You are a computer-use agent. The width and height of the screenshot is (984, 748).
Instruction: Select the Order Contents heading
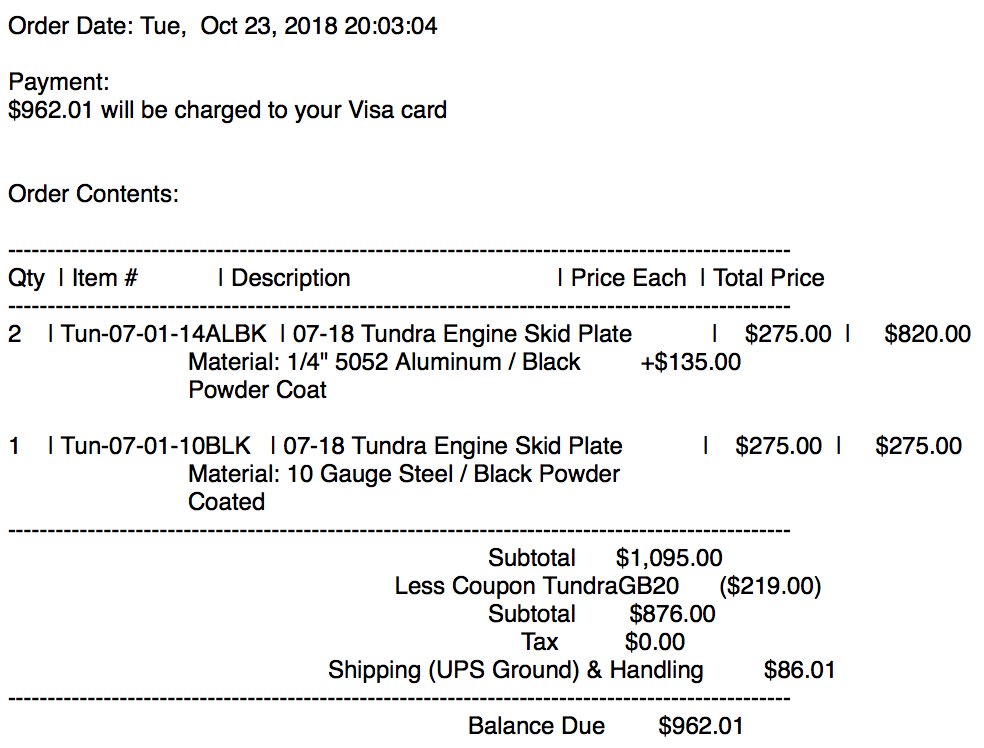(94, 195)
